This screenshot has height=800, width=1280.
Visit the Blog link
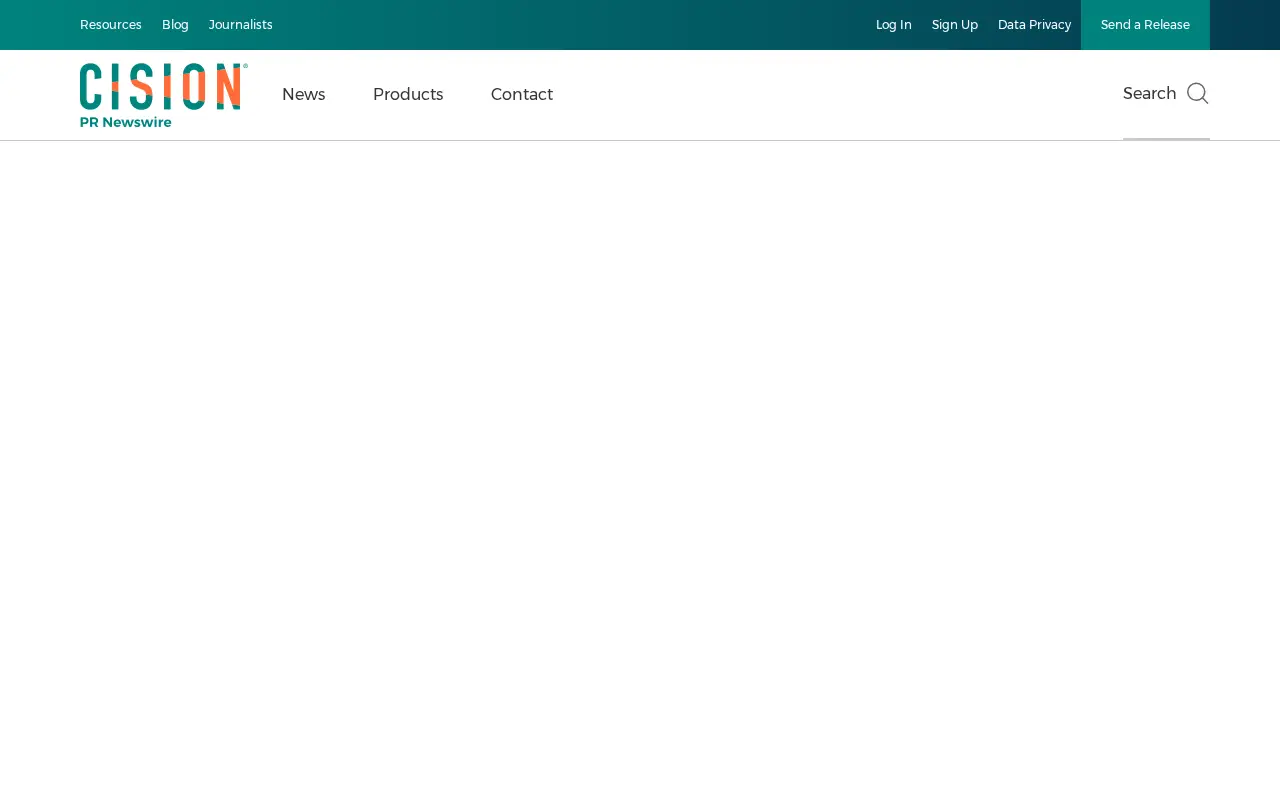[x=175, y=25]
